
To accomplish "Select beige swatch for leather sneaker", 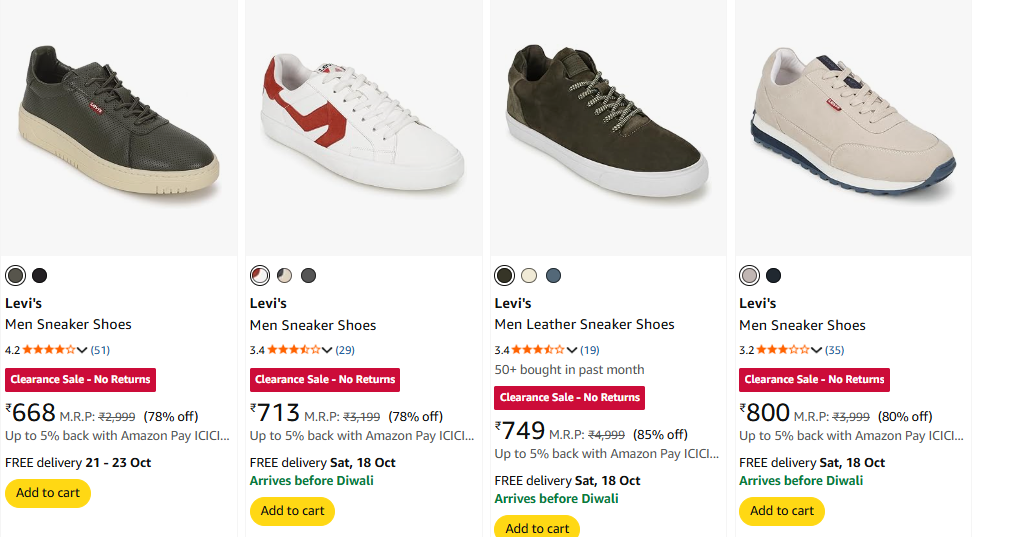I will click(529, 276).
